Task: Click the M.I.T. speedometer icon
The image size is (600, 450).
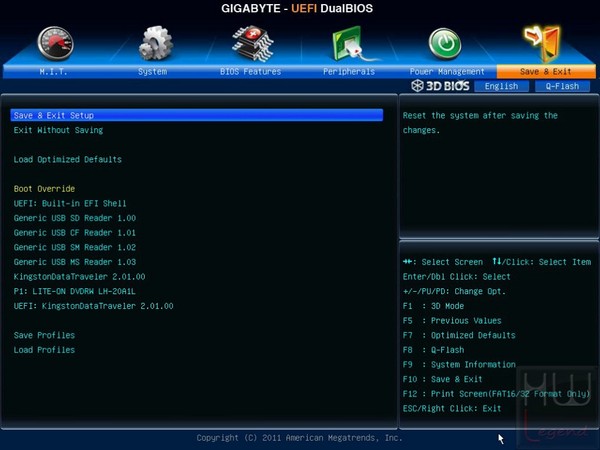Action: click(x=55, y=44)
